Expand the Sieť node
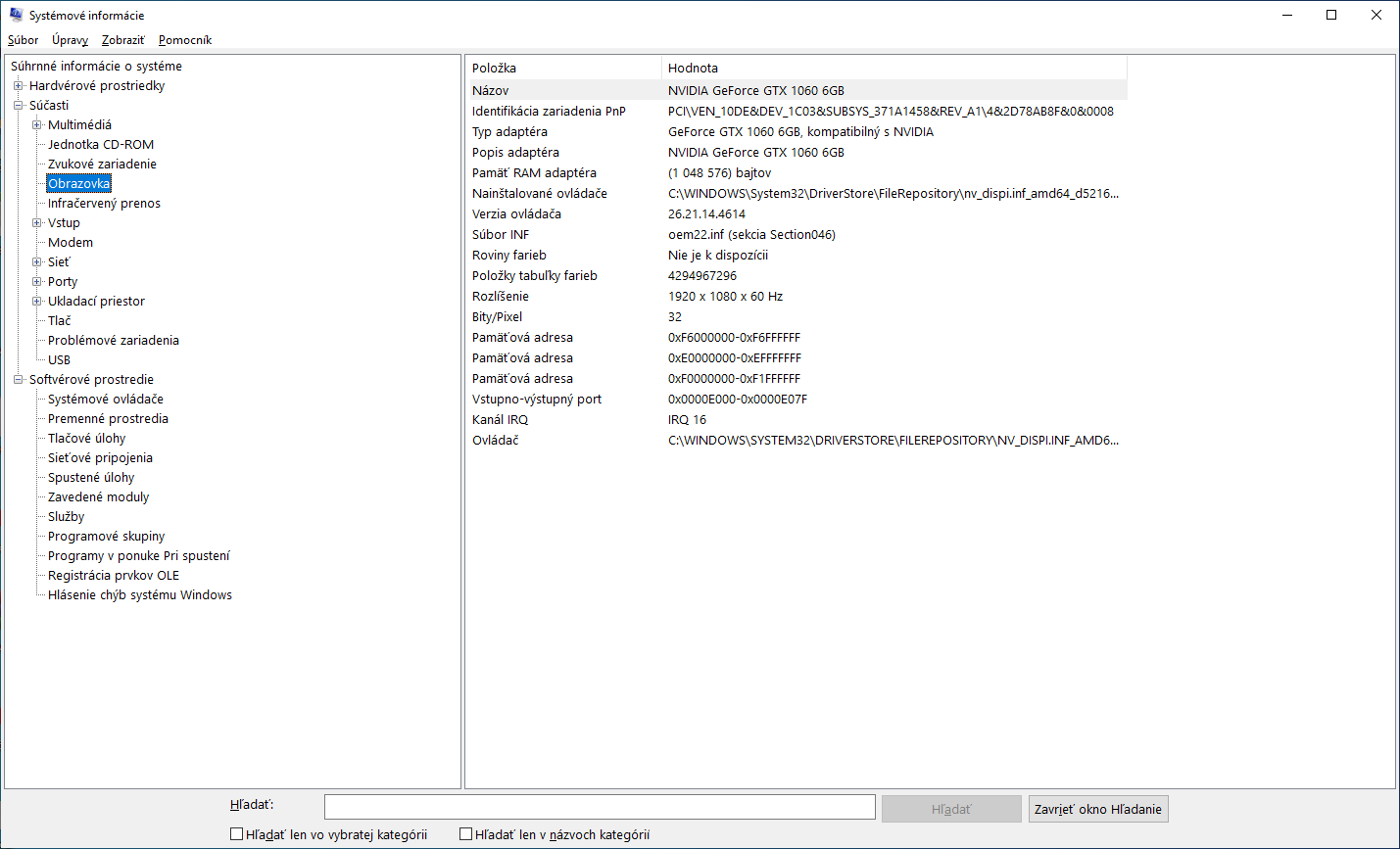The height and width of the screenshot is (849, 1400). click(36, 261)
